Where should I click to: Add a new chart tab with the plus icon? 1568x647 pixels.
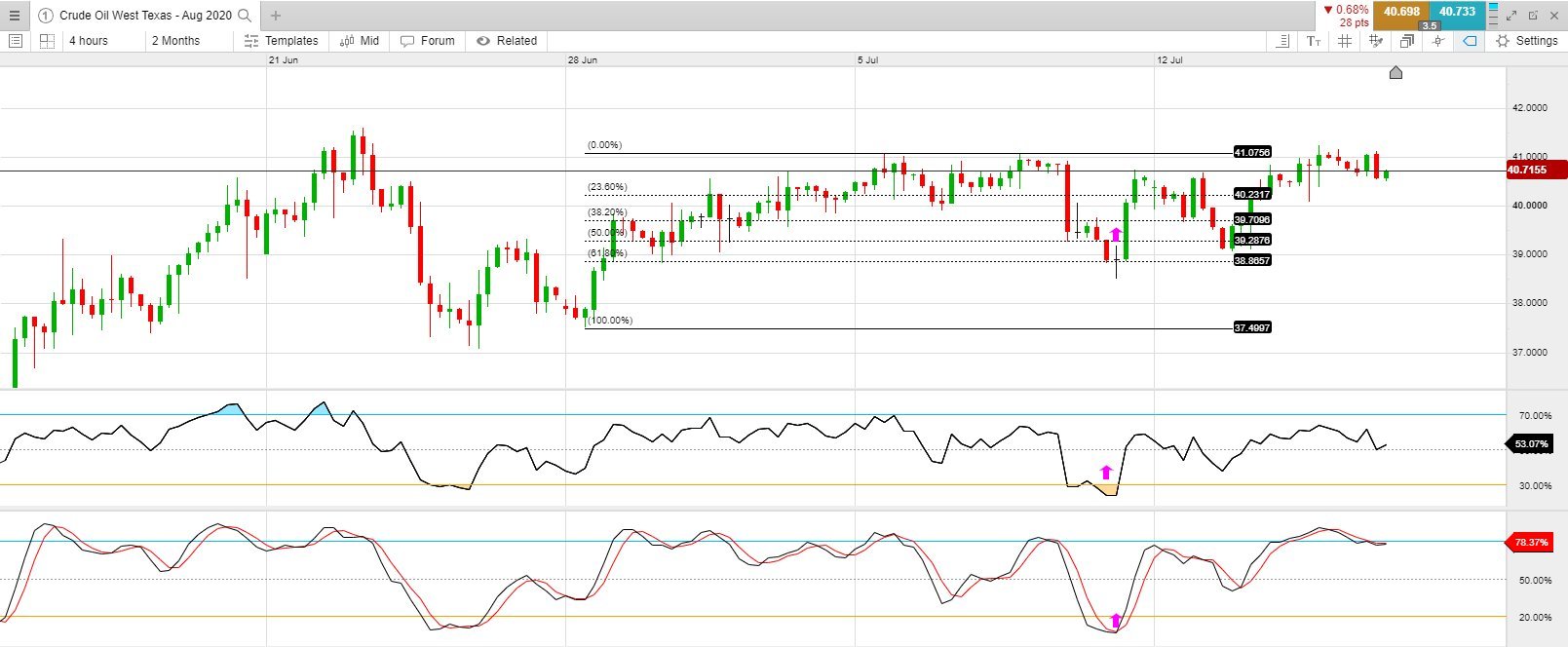[x=276, y=16]
